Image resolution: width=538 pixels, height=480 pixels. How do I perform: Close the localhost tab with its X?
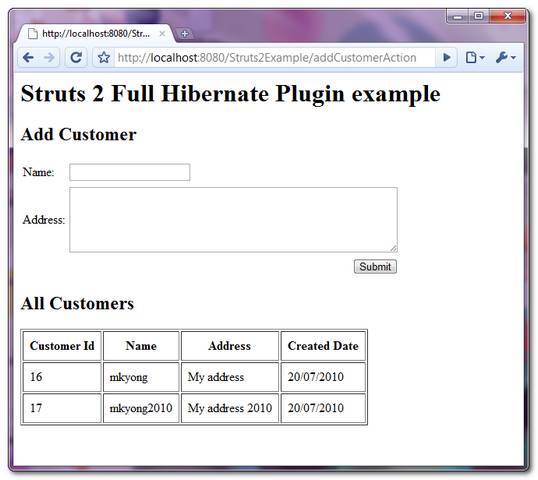(x=162, y=34)
